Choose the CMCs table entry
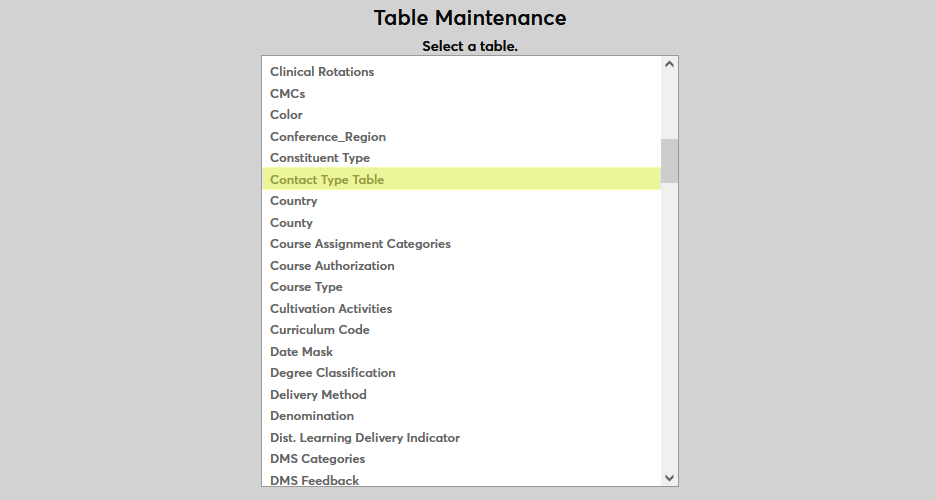Image resolution: width=936 pixels, height=500 pixels. pos(288,94)
